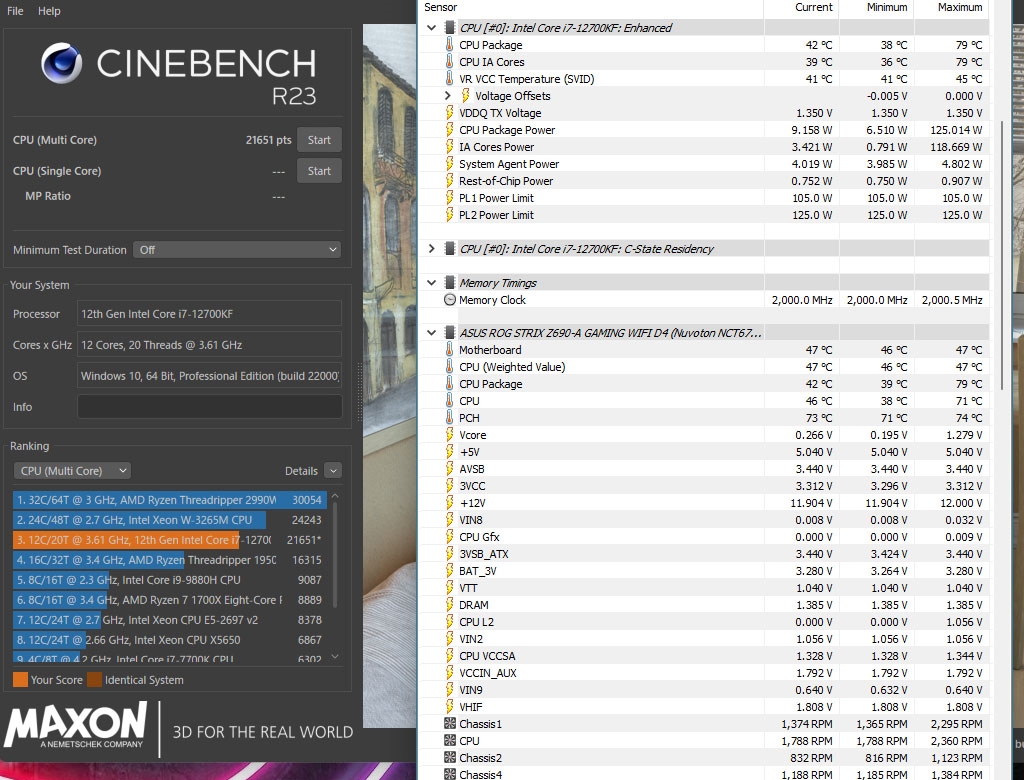Viewport: 1024px width, 780px height.
Task: Select the Threadripper 1950 ranking entry
Action: (x=170, y=560)
